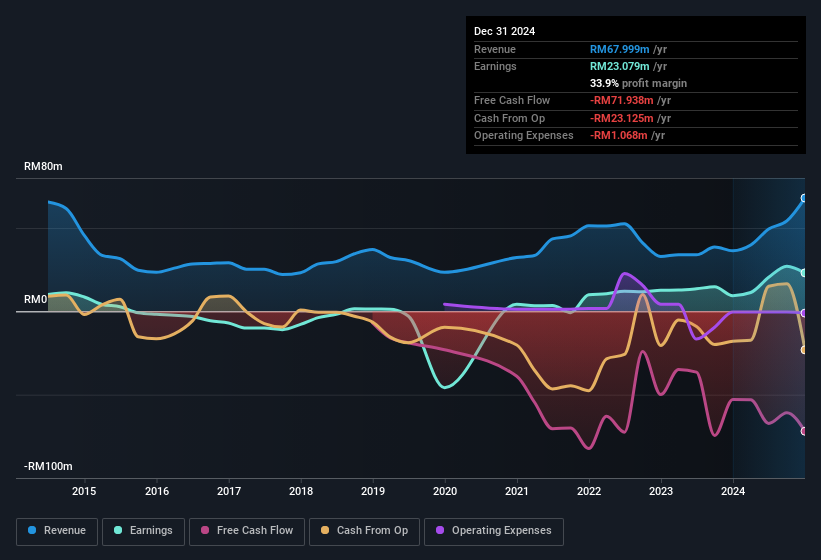
Task: Select the 2018 x-axis year label
Action: pyautogui.click(x=301, y=491)
